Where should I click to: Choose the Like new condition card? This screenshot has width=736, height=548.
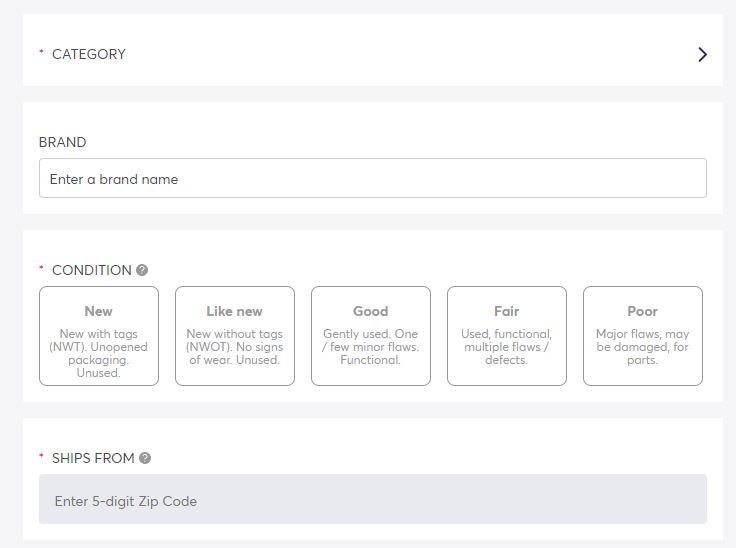(235, 336)
